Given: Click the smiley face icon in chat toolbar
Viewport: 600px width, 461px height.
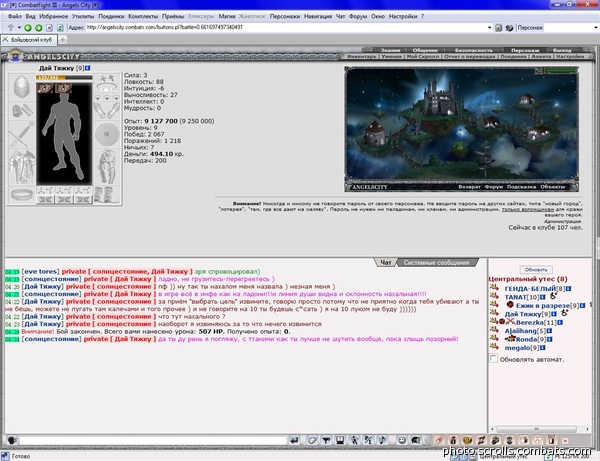Looking at the screenshot, I should [402, 440].
